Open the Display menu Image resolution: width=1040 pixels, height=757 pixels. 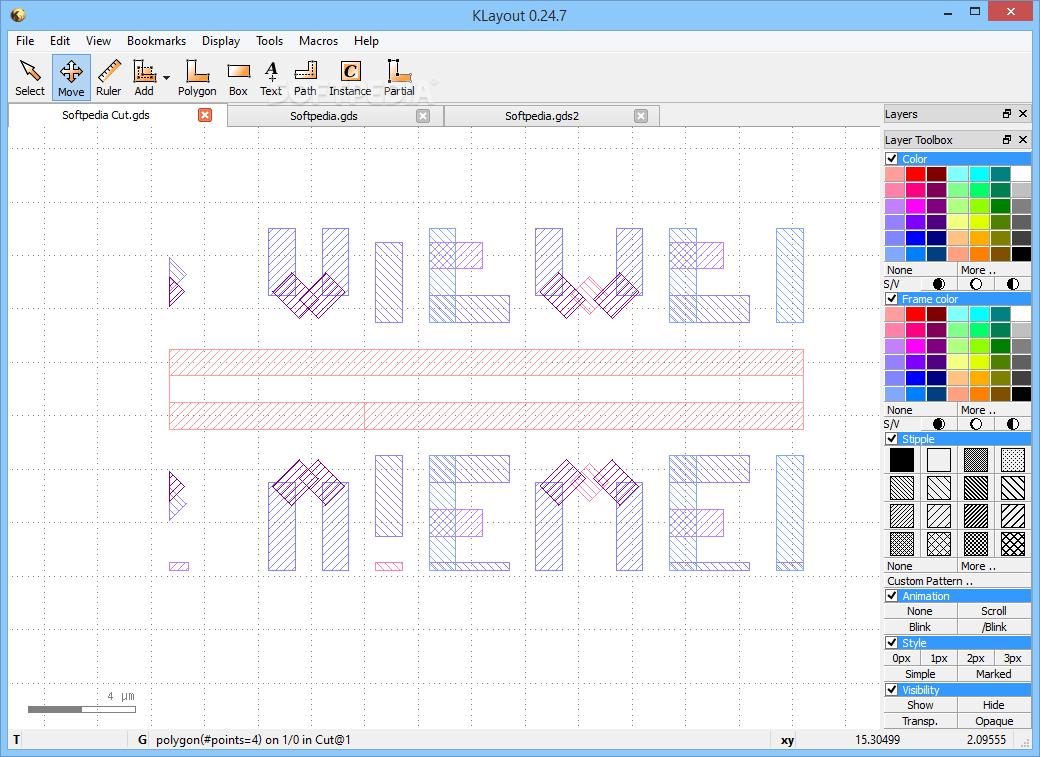(x=221, y=40)
